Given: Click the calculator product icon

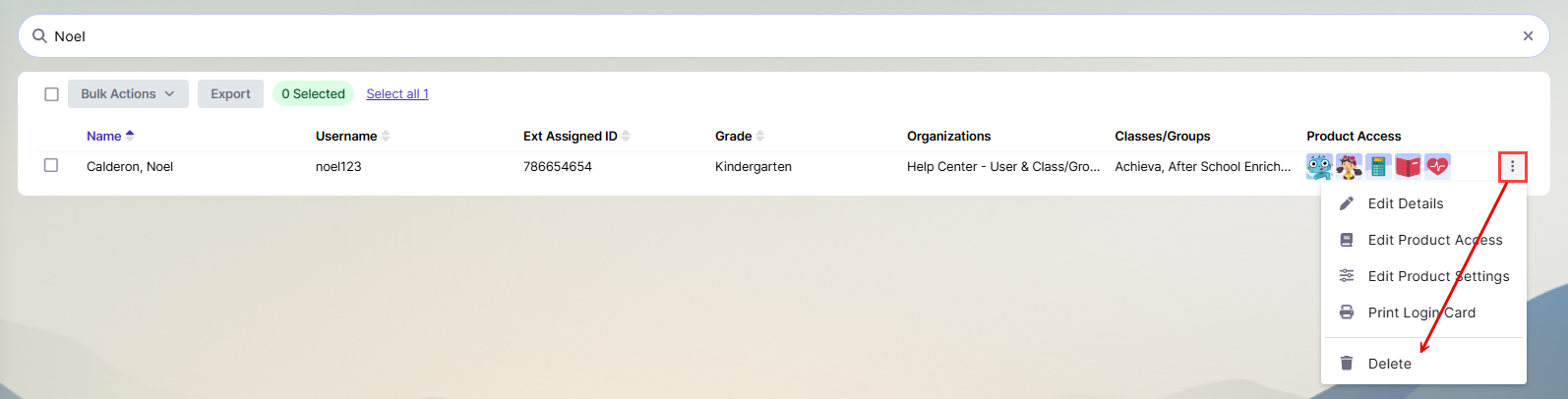Looking at the screenshot, I should pyautogui.click(x=1378, y=167).
